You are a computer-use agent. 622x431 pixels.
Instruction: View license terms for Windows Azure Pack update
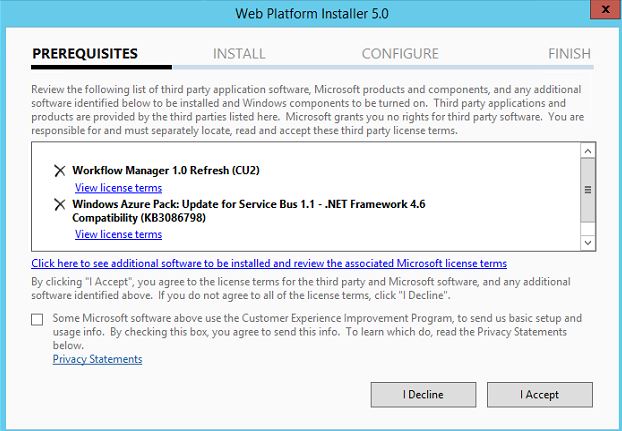pos(118,234)
